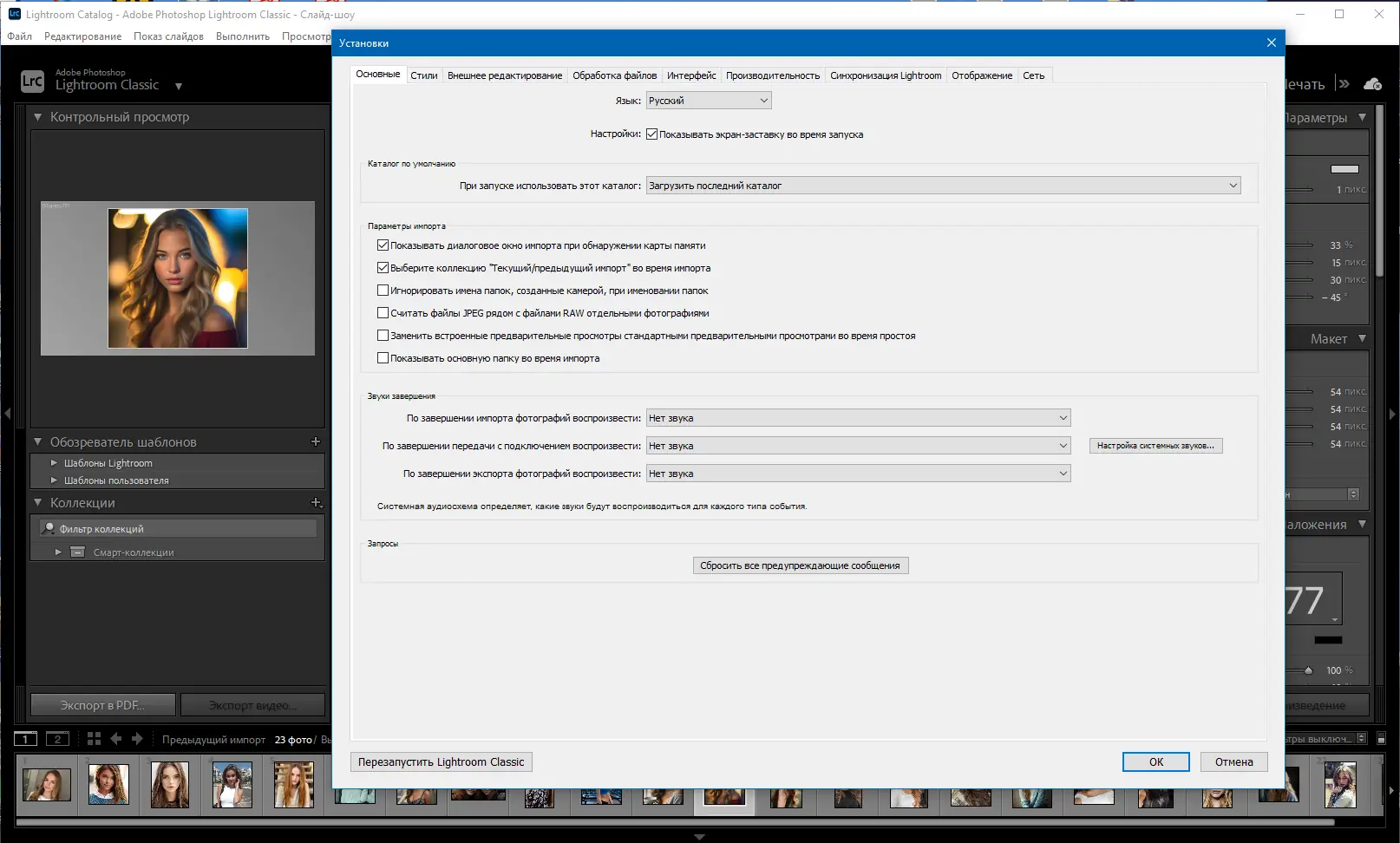
Task: Open the Выполнить menu
Action: point(243,36)
